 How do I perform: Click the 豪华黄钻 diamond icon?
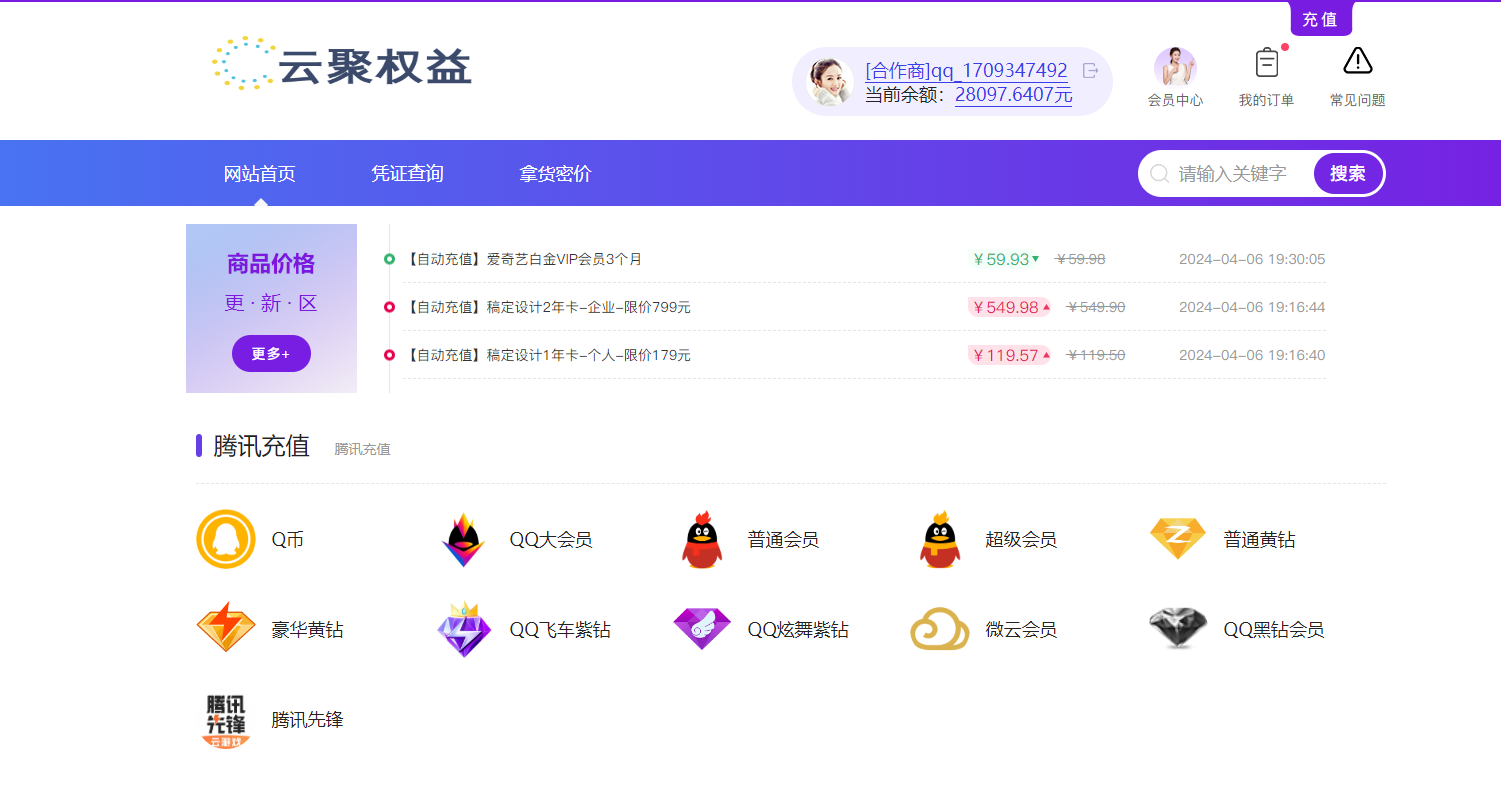(226, 629)
